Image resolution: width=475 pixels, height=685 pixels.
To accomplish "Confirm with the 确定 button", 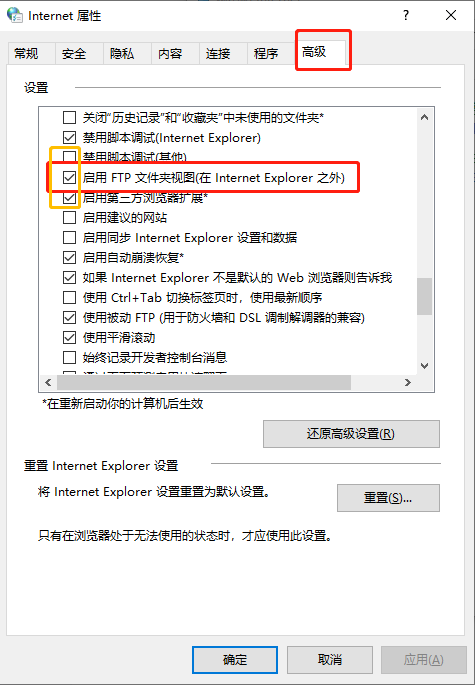I will click(235, 660).
